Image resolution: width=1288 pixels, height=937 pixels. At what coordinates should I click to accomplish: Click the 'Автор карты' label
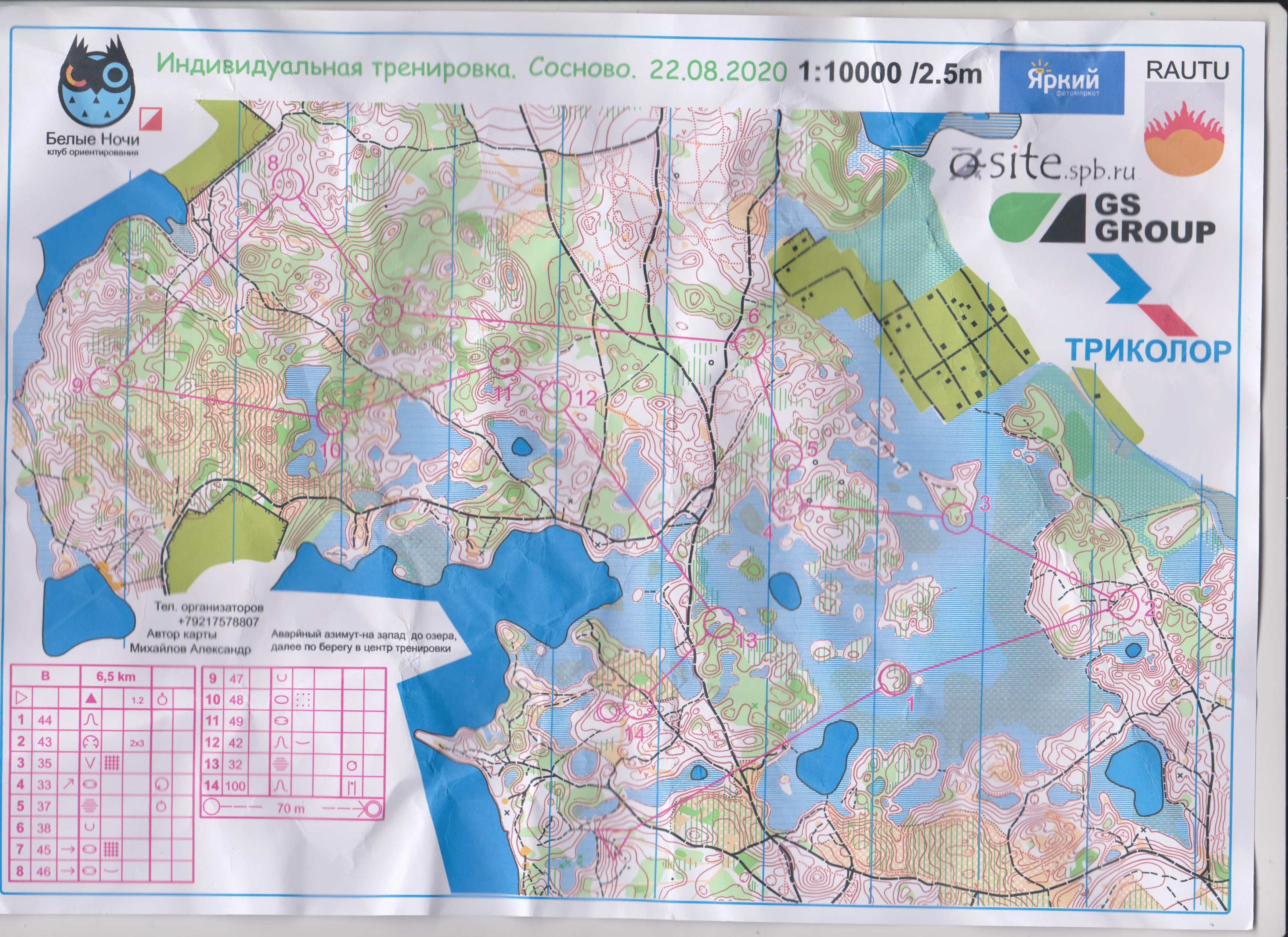coord(181,635)
